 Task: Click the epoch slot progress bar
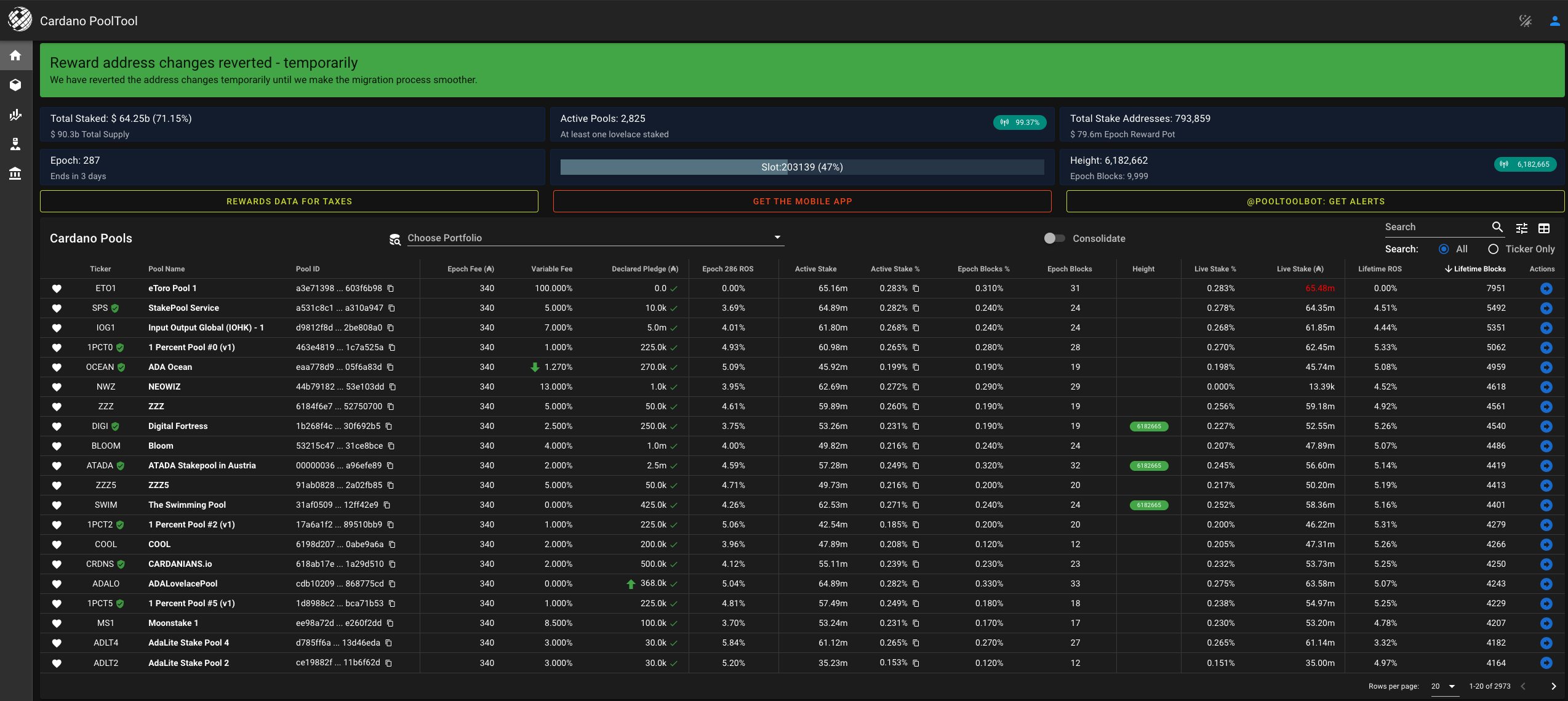pyautogui.click(x=802, y=167)
